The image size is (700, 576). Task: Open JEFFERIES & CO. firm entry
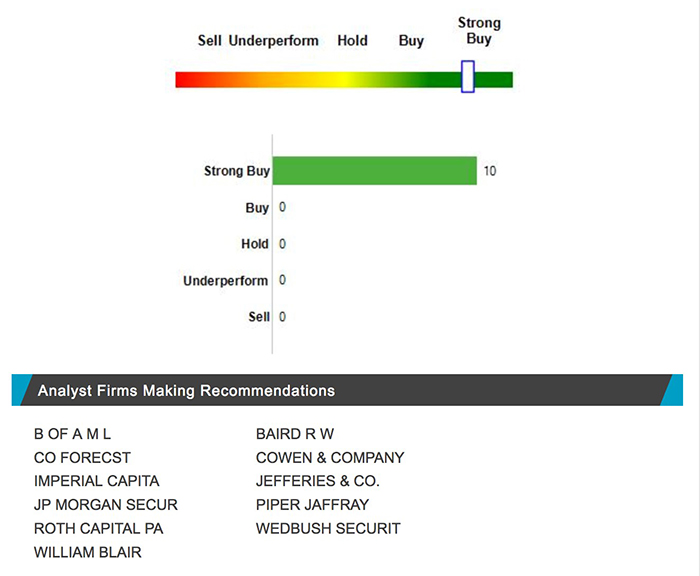[x=318, y=481]
